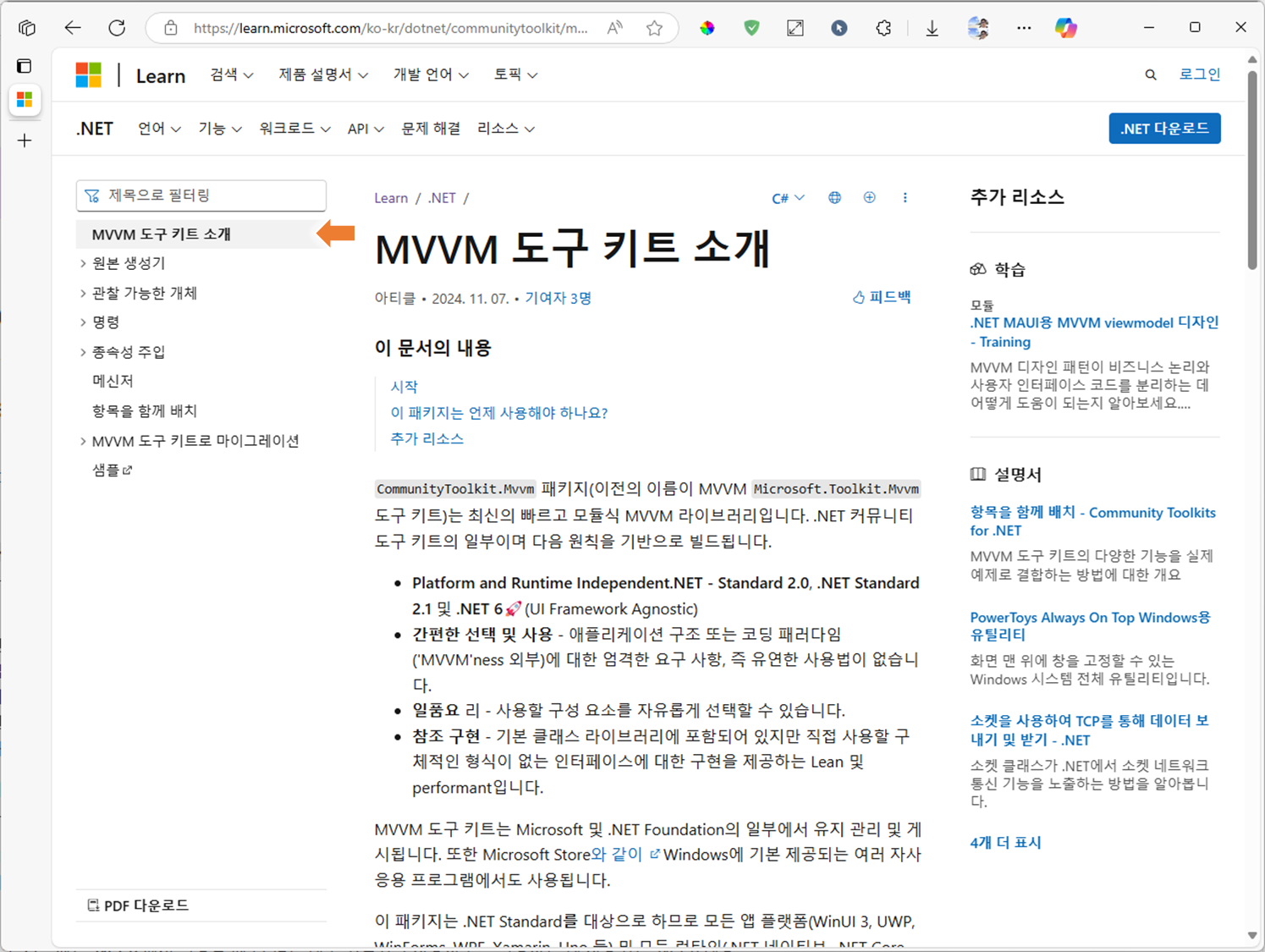1265x952 pixels.
Task: Open the Microsoft logo home link
Action: pyautogui.click(x=88, y=74)
